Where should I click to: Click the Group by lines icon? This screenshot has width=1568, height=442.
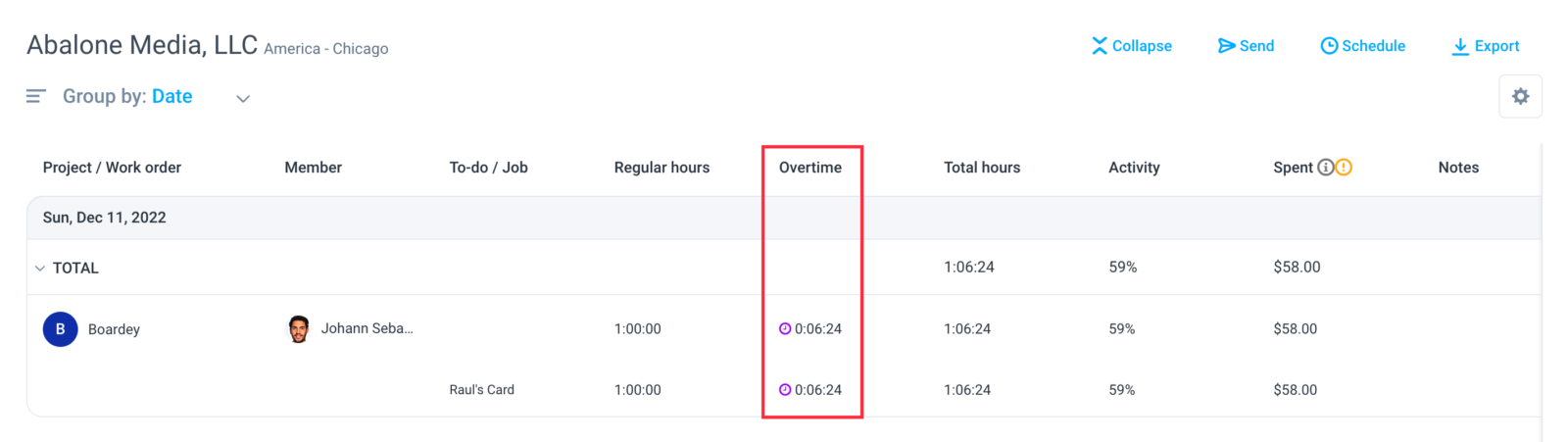pyautogui.click(x=36, y=96)
